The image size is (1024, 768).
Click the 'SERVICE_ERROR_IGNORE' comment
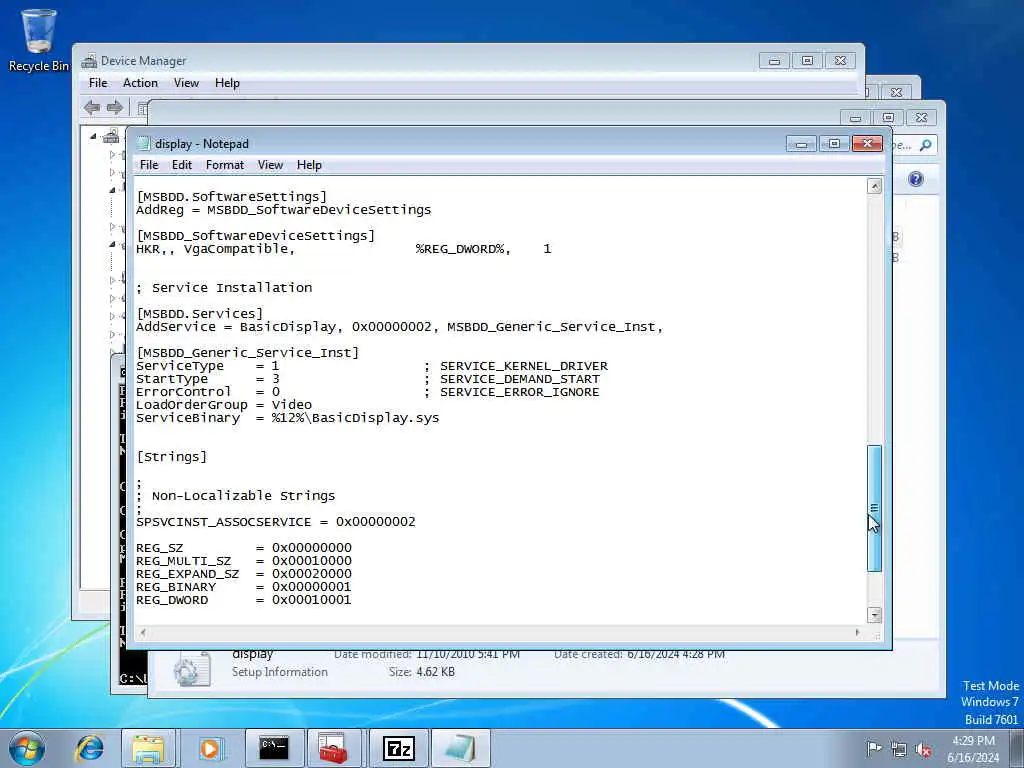click(520, 392)
